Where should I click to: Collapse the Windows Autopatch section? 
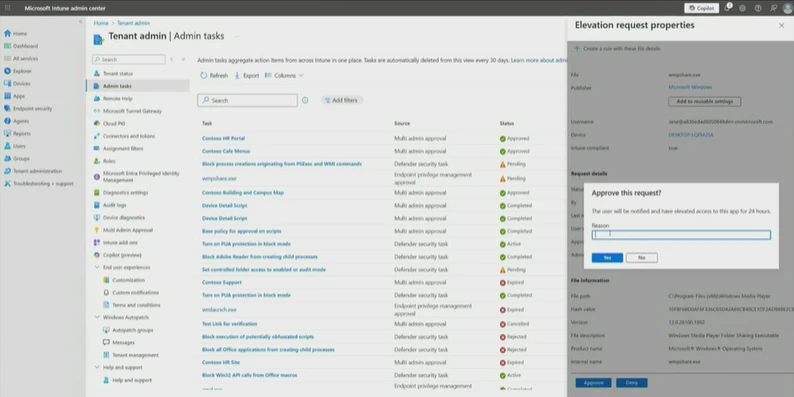(97, 317)
